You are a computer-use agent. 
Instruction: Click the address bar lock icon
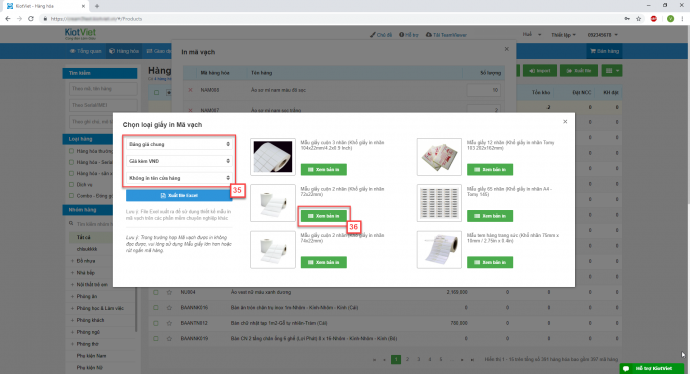(45, 18)
